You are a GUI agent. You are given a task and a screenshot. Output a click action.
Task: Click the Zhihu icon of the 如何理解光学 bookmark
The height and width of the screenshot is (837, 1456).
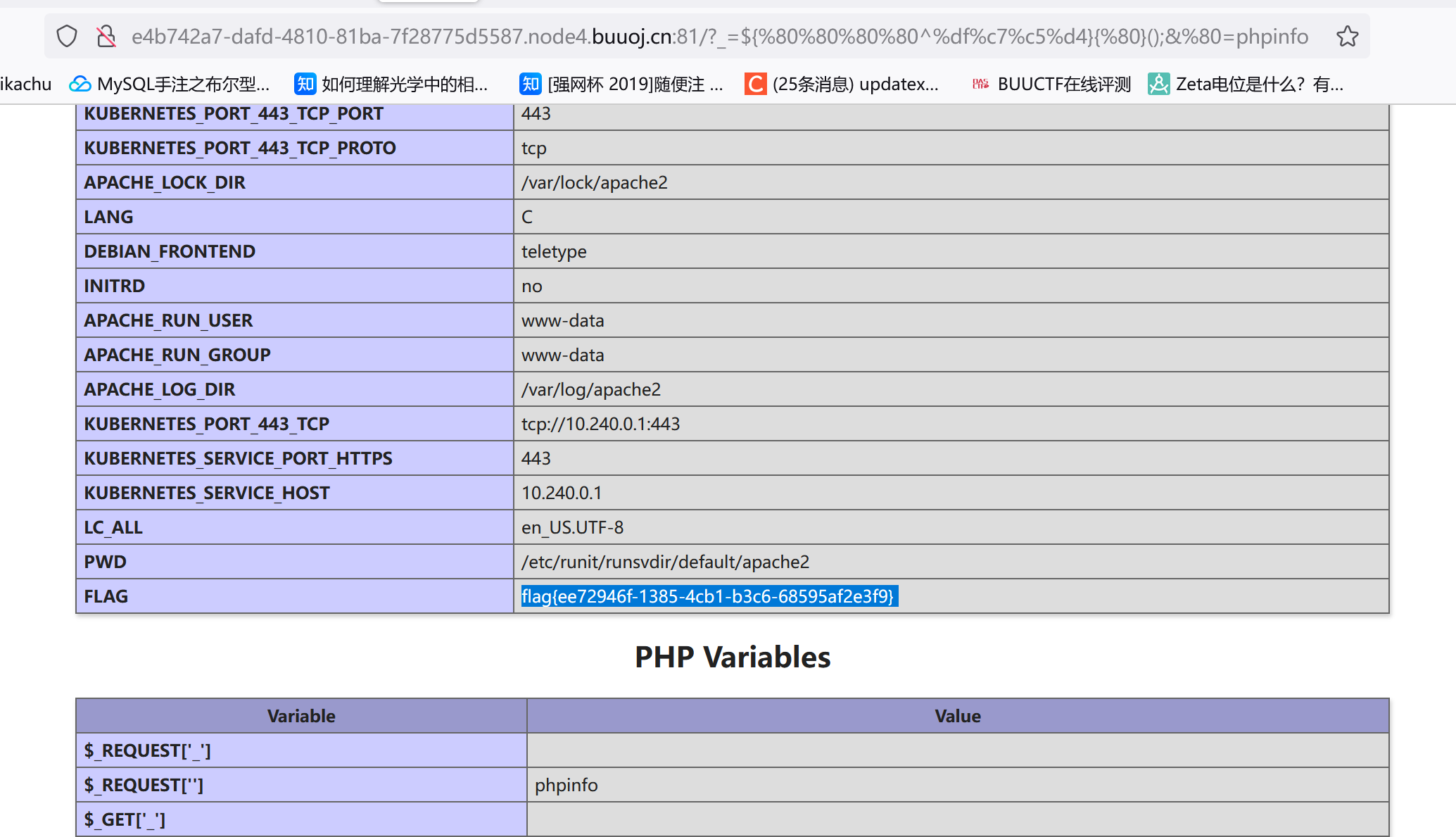305,84
